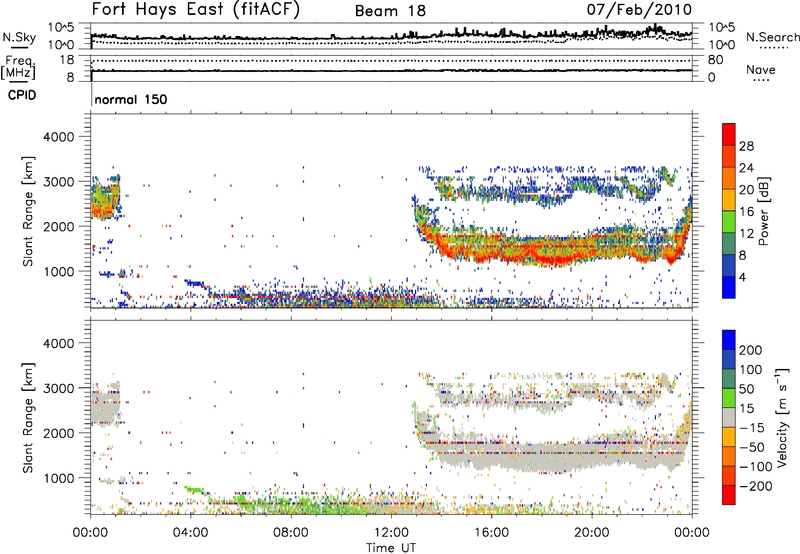Click the "Nave" legend label
The width and height of the screenshot is (800, 554).
pos(761,69)
